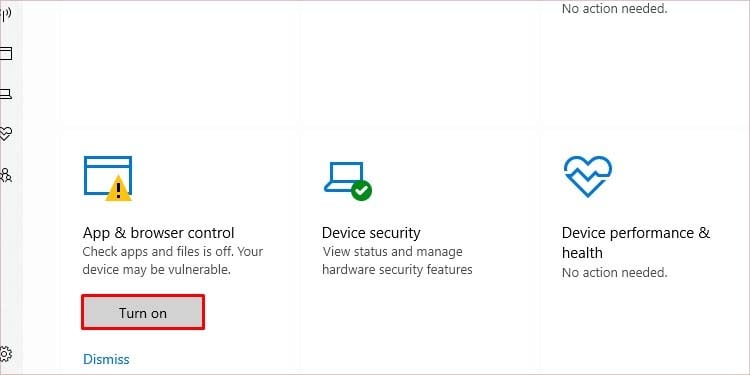Click the yellow warning triangle badge
Viewport: 750px width, 375px height.
point(118,188)
